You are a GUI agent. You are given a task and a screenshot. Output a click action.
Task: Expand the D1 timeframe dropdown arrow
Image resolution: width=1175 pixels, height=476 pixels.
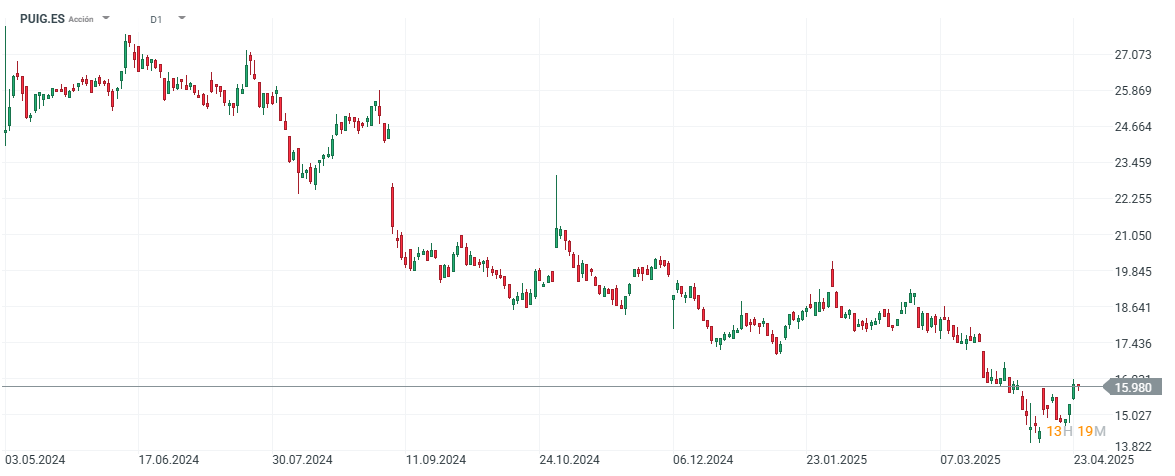pyautogui.click(x=182, y=18)
